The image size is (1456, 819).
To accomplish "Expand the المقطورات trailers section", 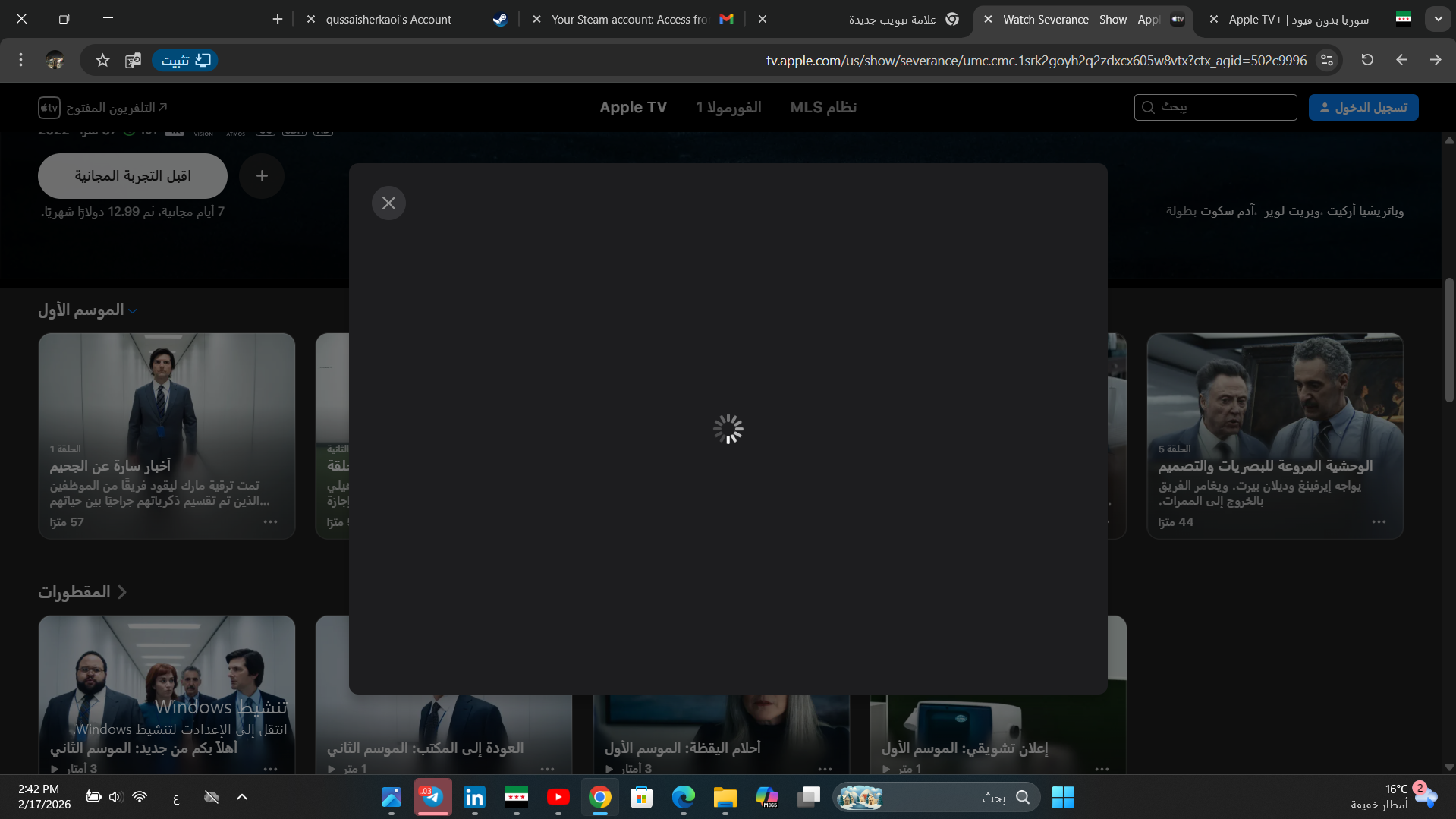I will pyautogui.click(x=82, y=592).
